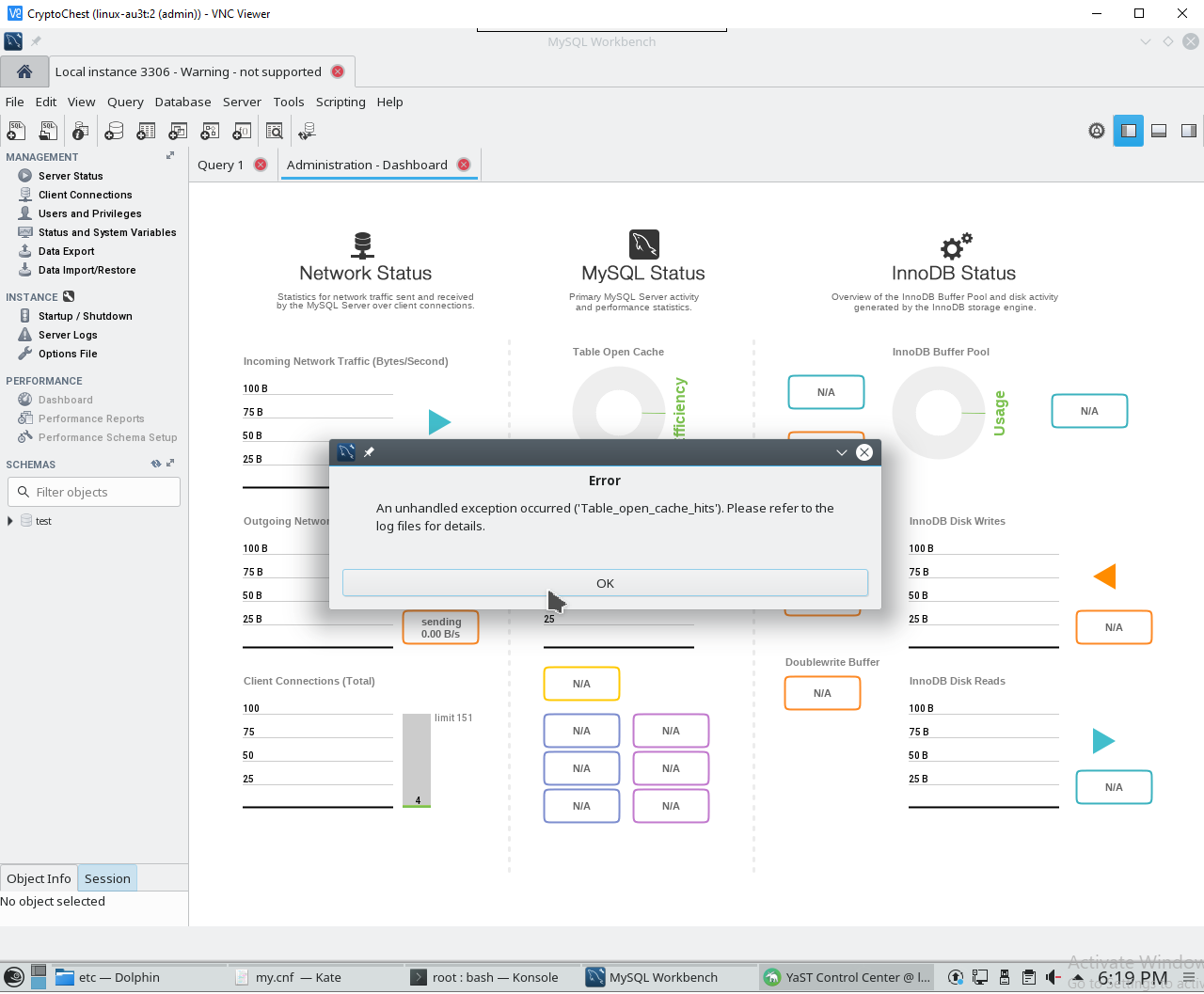Open the object inspector toolbar icon
The height and width of the screenshot is (994, 1204).
[x=80, y=131]
